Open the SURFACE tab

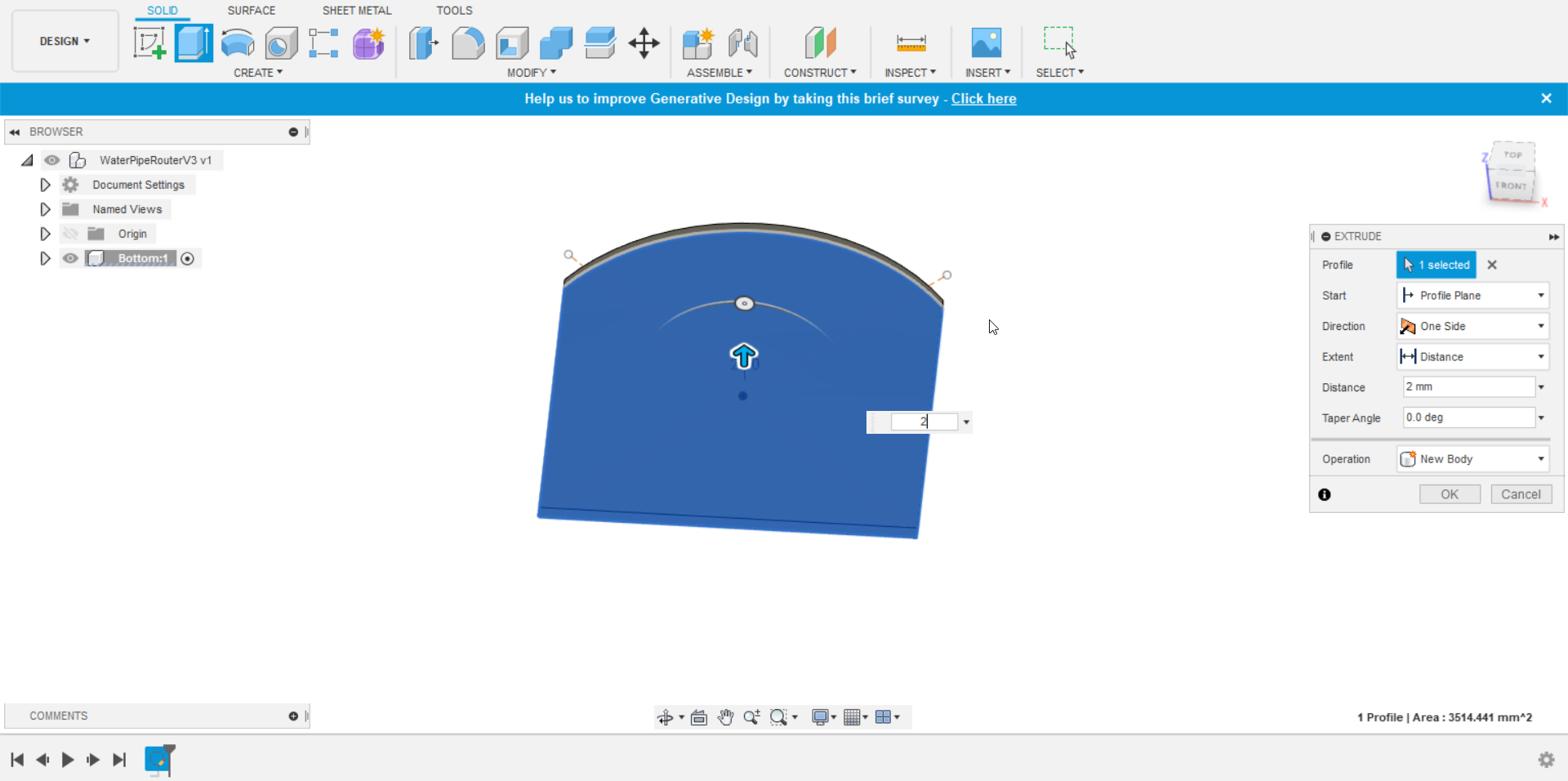252,11
